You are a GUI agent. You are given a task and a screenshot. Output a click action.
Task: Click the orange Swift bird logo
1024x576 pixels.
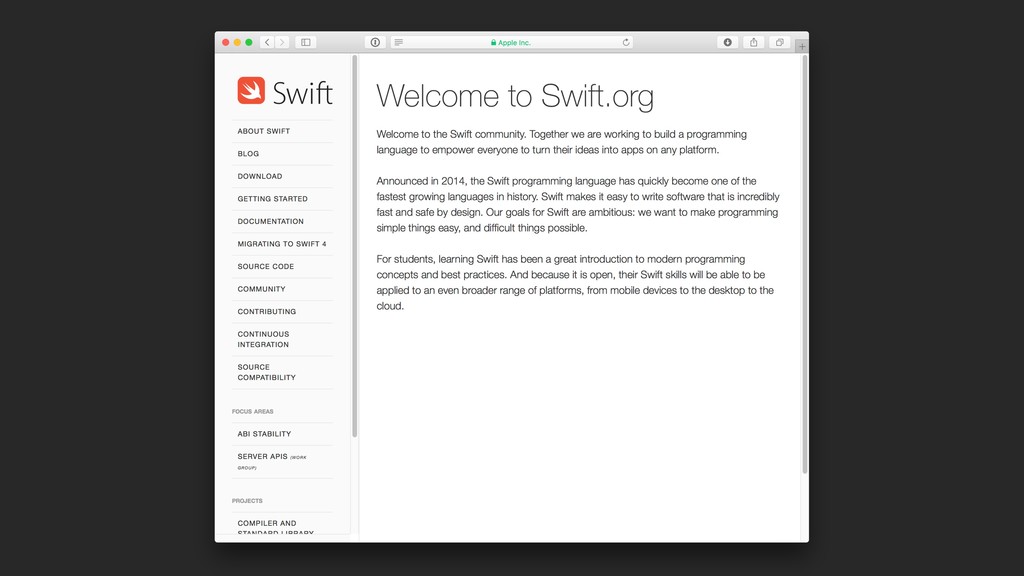point(251,91)
